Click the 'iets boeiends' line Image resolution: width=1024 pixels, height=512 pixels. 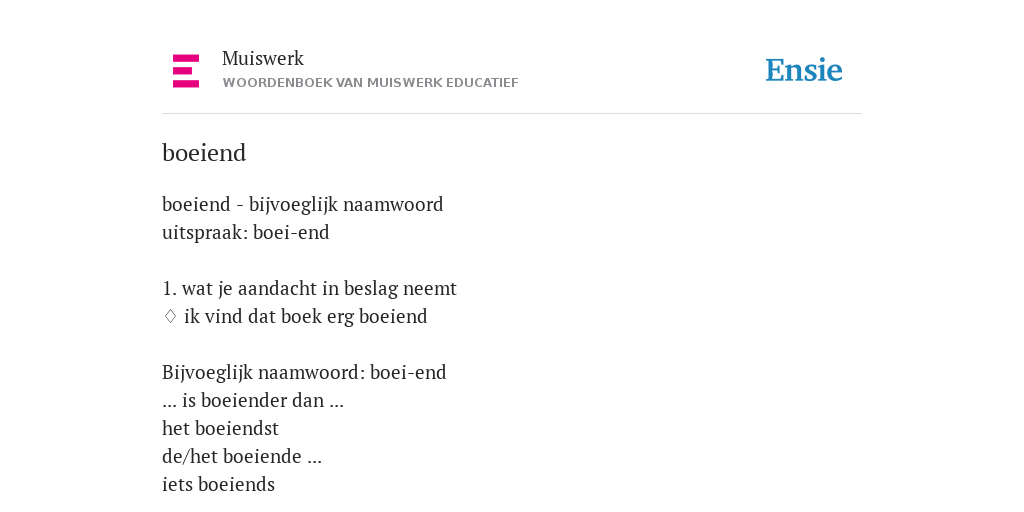(218, 485)
